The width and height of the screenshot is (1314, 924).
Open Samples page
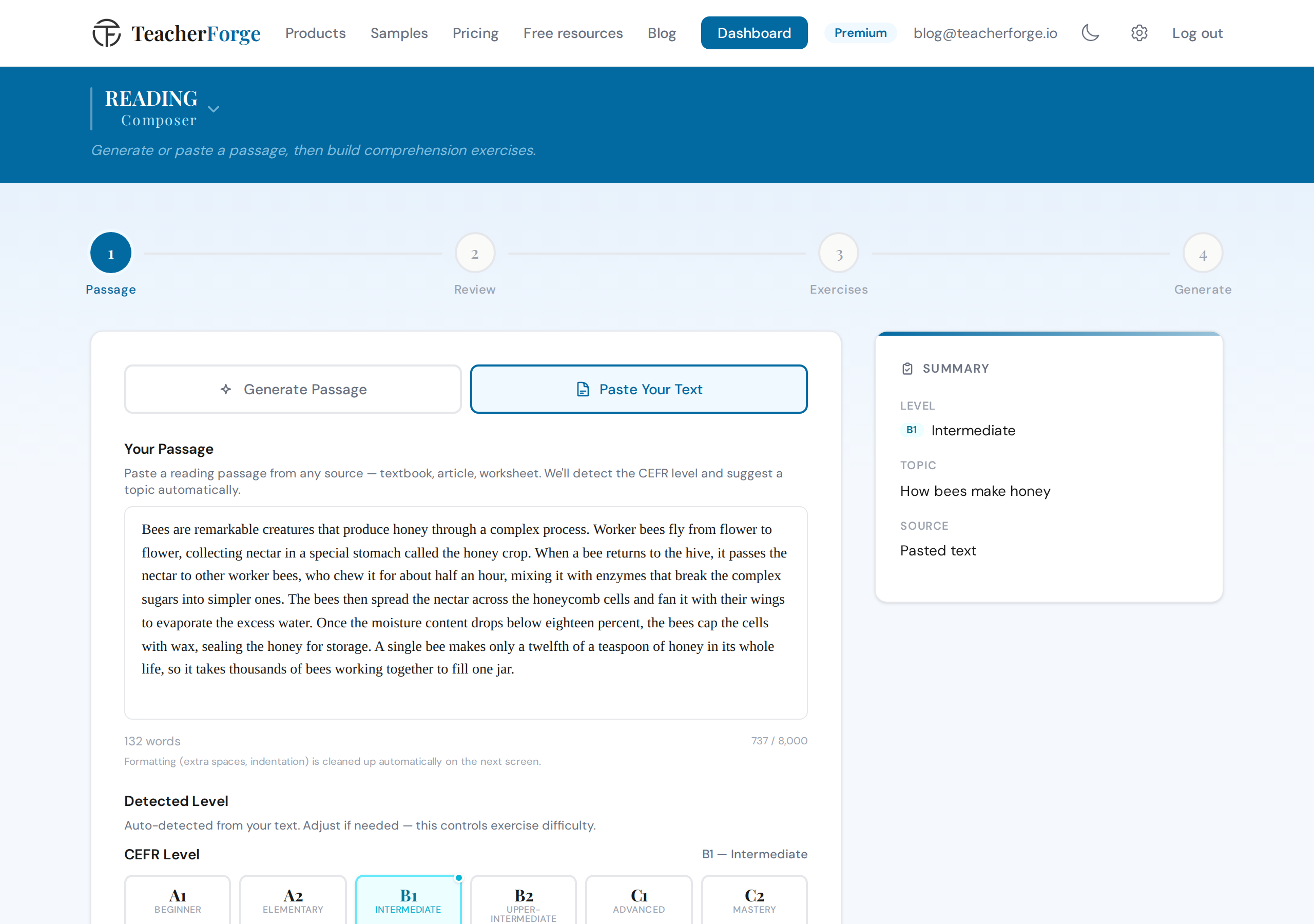[399, 33]
